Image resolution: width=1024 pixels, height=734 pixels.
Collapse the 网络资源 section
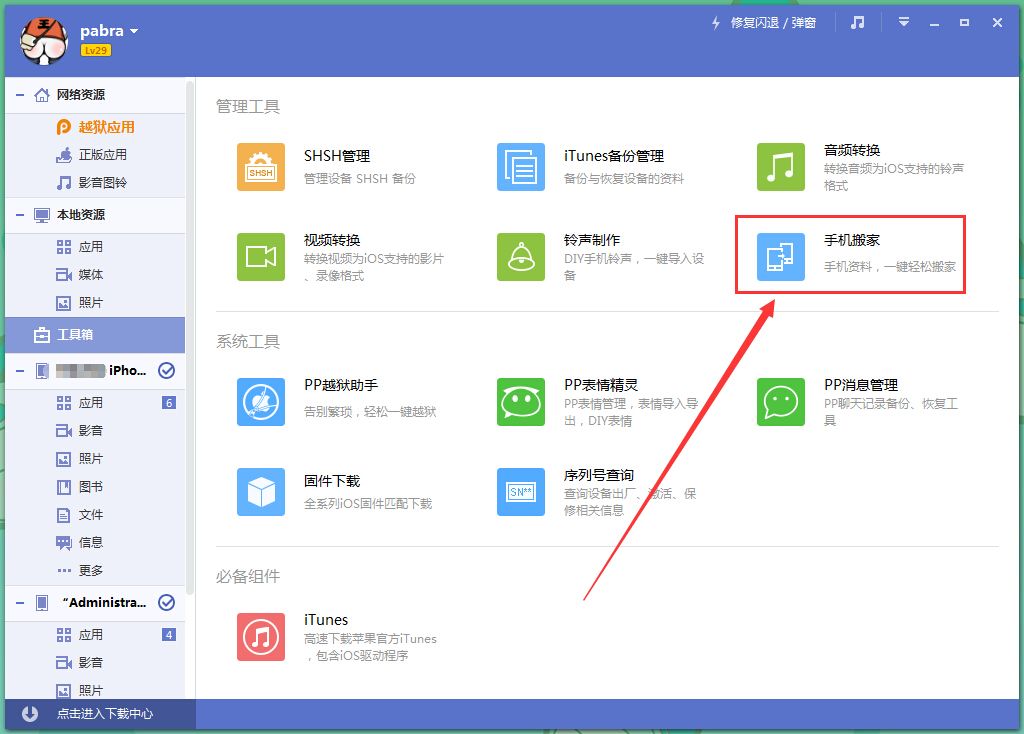[20, 95]
